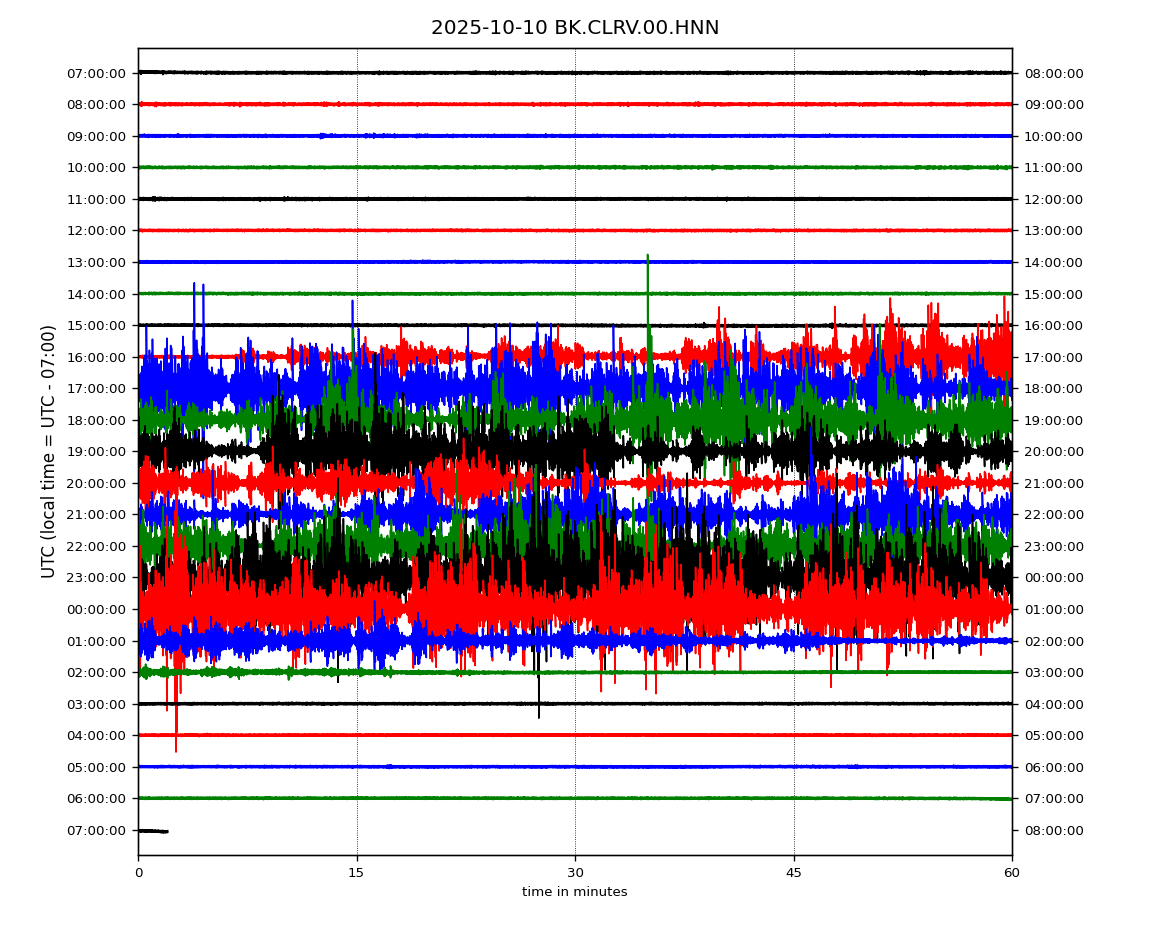Click the 11:00:00 local time label on the right axis
The height and width of the screenshot is (950, 1150).
[x=1053, y=168]
